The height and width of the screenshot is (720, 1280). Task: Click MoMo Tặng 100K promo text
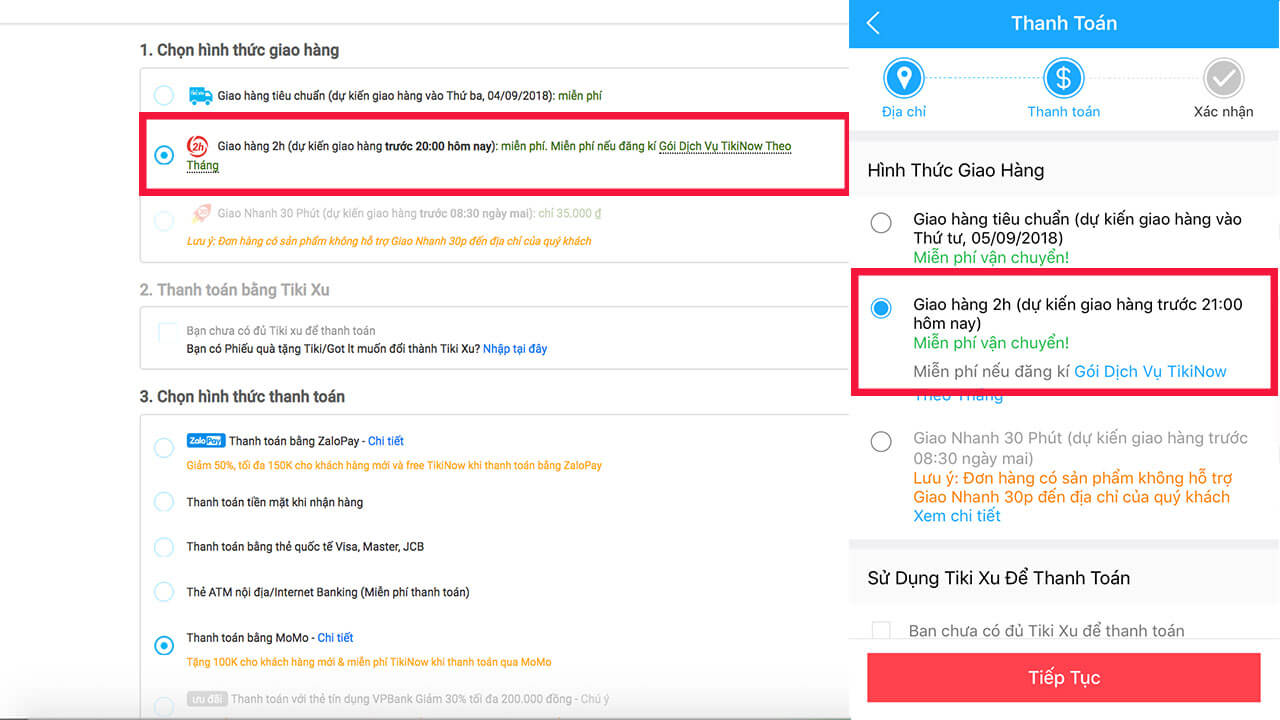[x=369, y=662]
